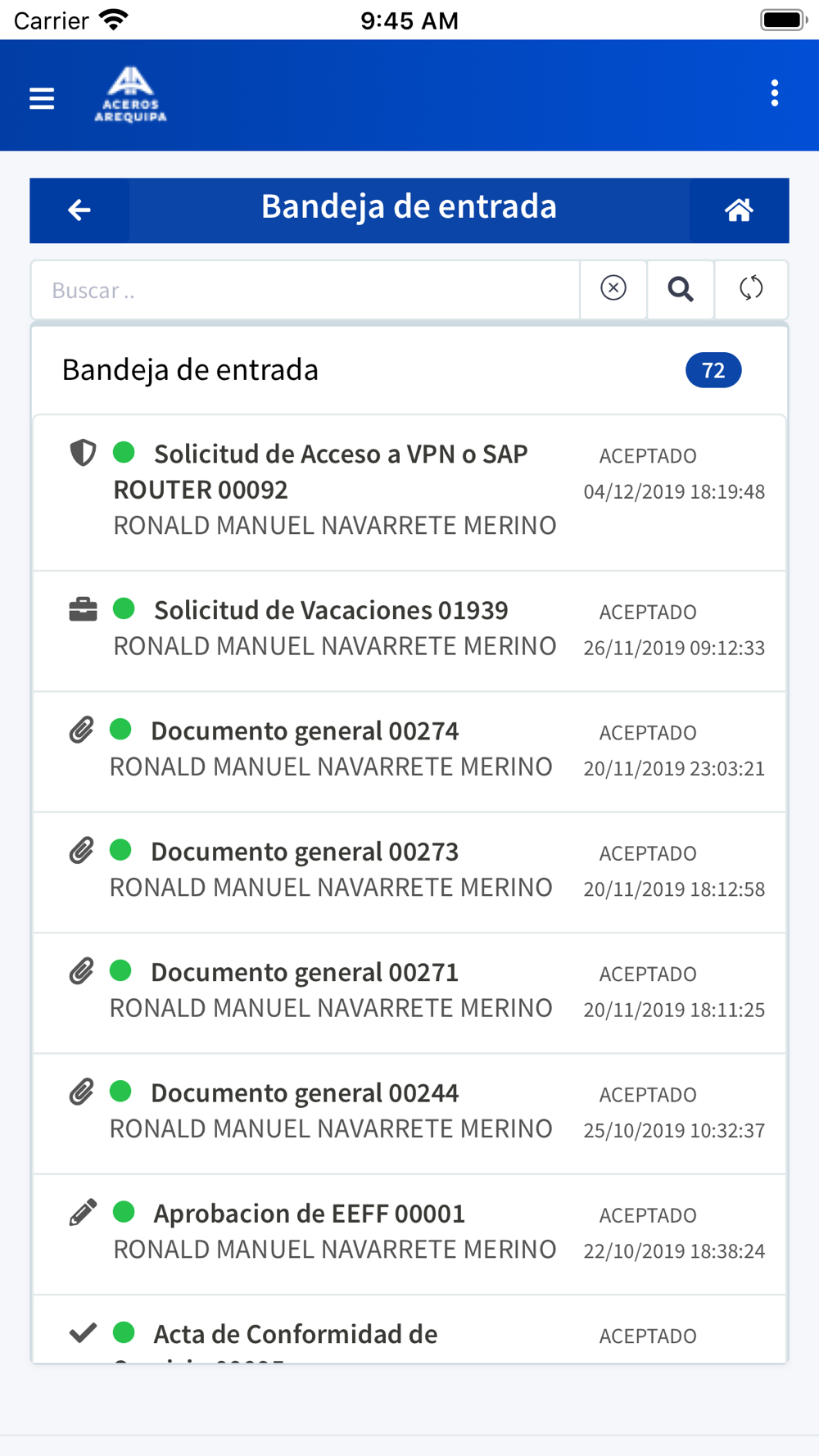Tap the back arrow button

coord(79,210)
